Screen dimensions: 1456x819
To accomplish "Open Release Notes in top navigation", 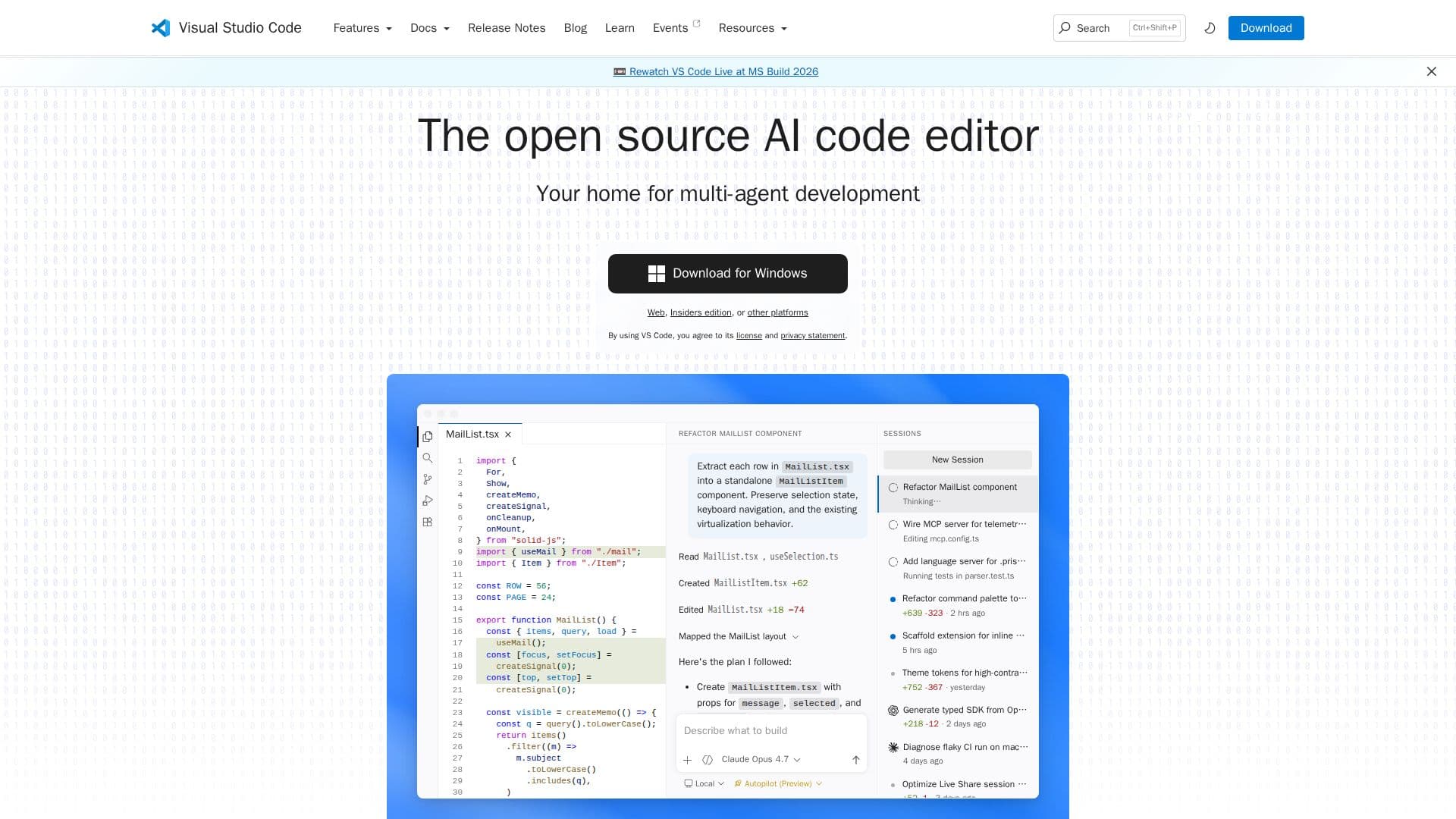I will tap(507, 28).
